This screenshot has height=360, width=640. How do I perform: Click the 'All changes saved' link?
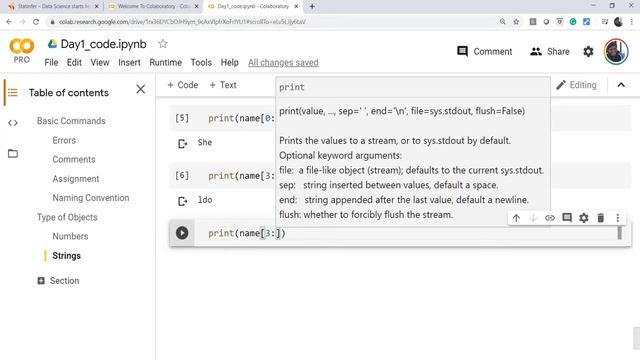(283, 62)
